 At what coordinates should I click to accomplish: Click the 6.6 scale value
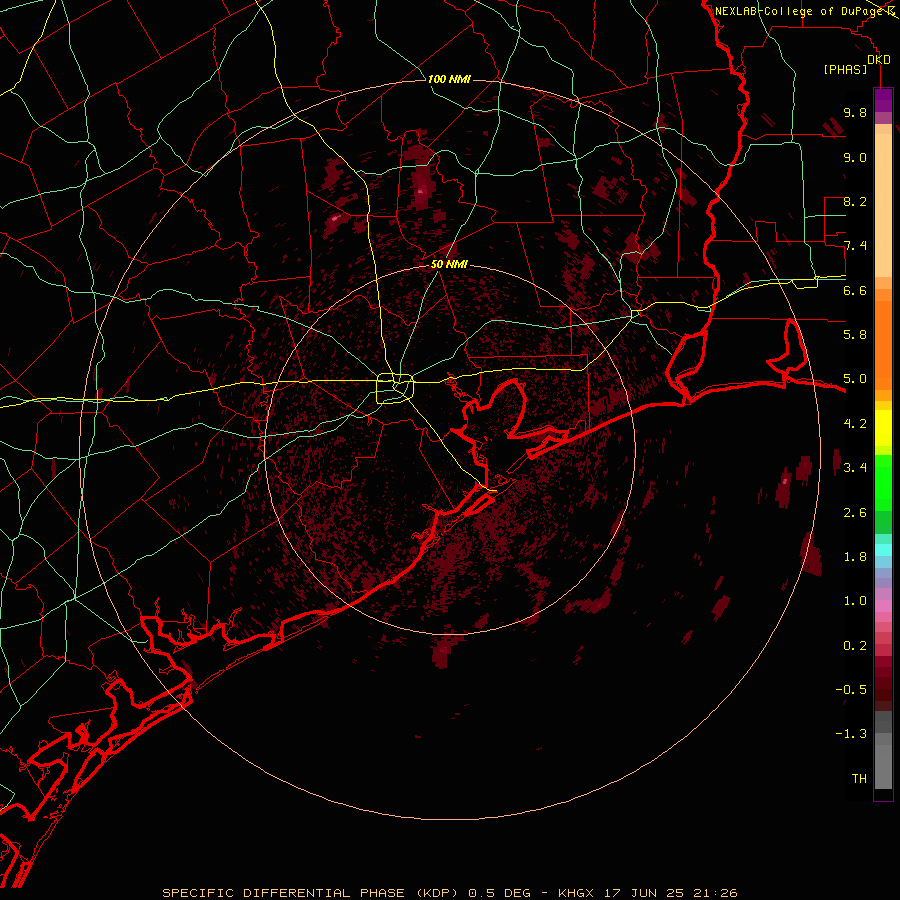coord(855,290)
